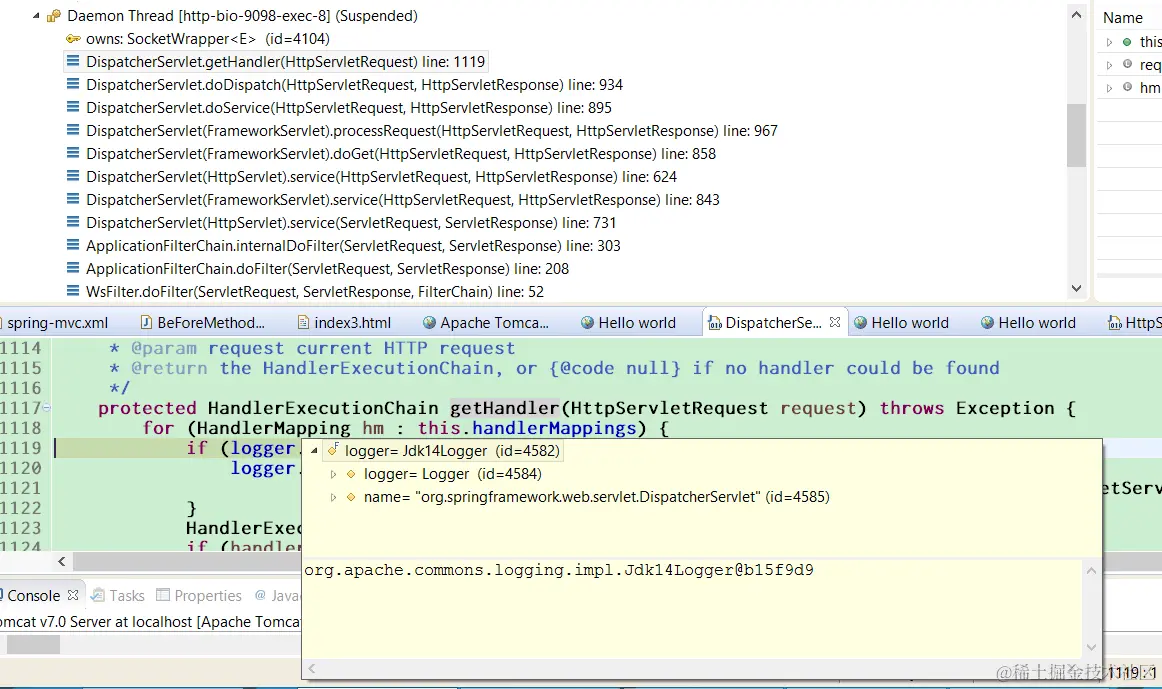Viewport: 1162px width, 689px height.
Task: Select DispatcherServlet.doDispatch line 934 frame
Action: [354, 84]
